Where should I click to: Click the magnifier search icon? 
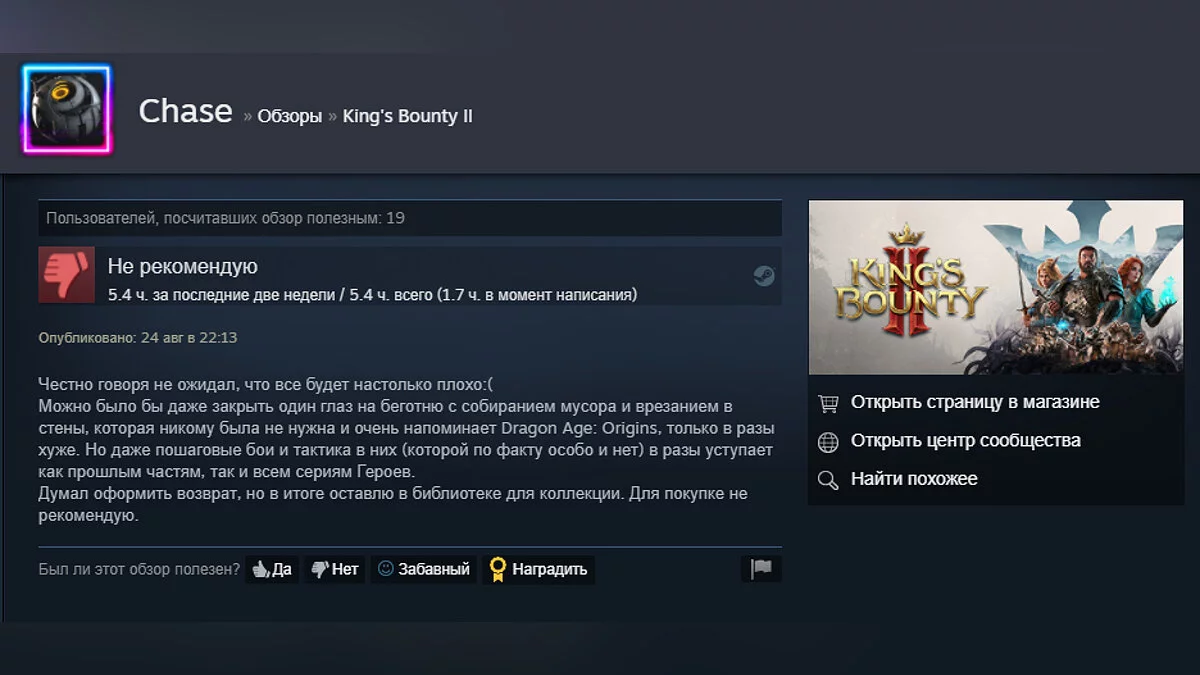828,480
